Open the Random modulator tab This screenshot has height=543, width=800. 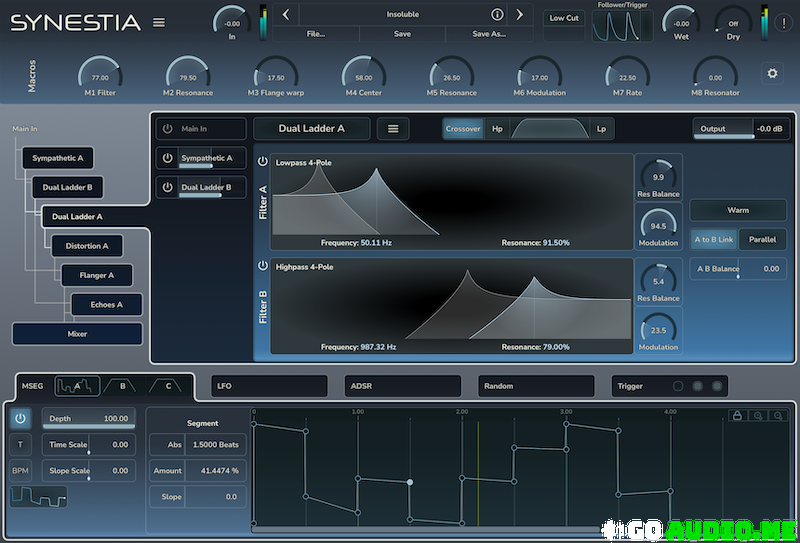[x=536, y=386]
